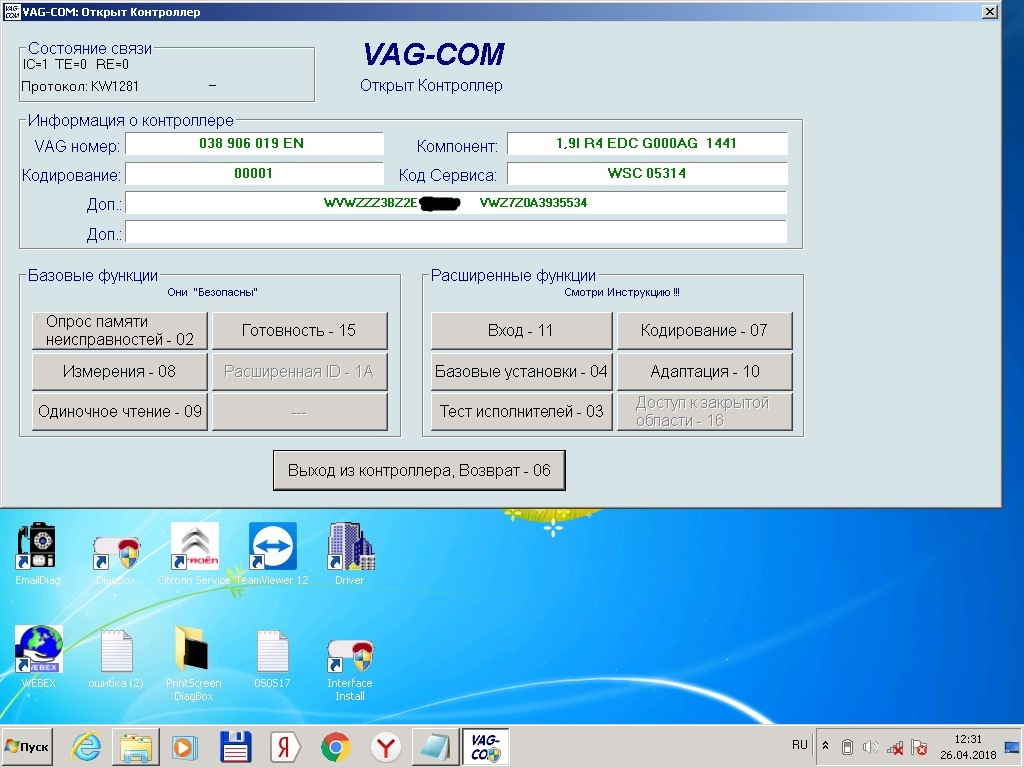The width and height of the screenshot is (1024, 768).
Task: Click the 'Открыт Контроллер' subtitle text
Action: tap(431, 86)
